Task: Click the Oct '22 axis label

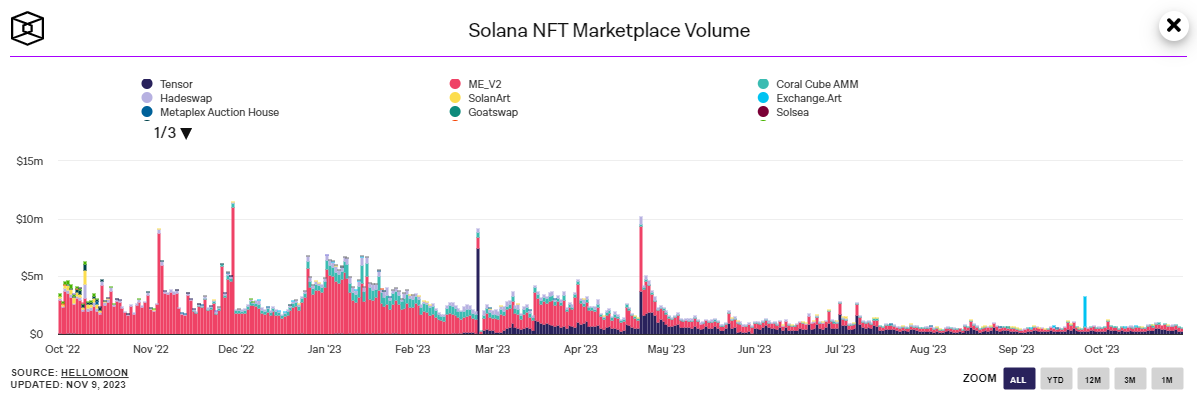Action: pyautogui.click(x=63, y=350)
